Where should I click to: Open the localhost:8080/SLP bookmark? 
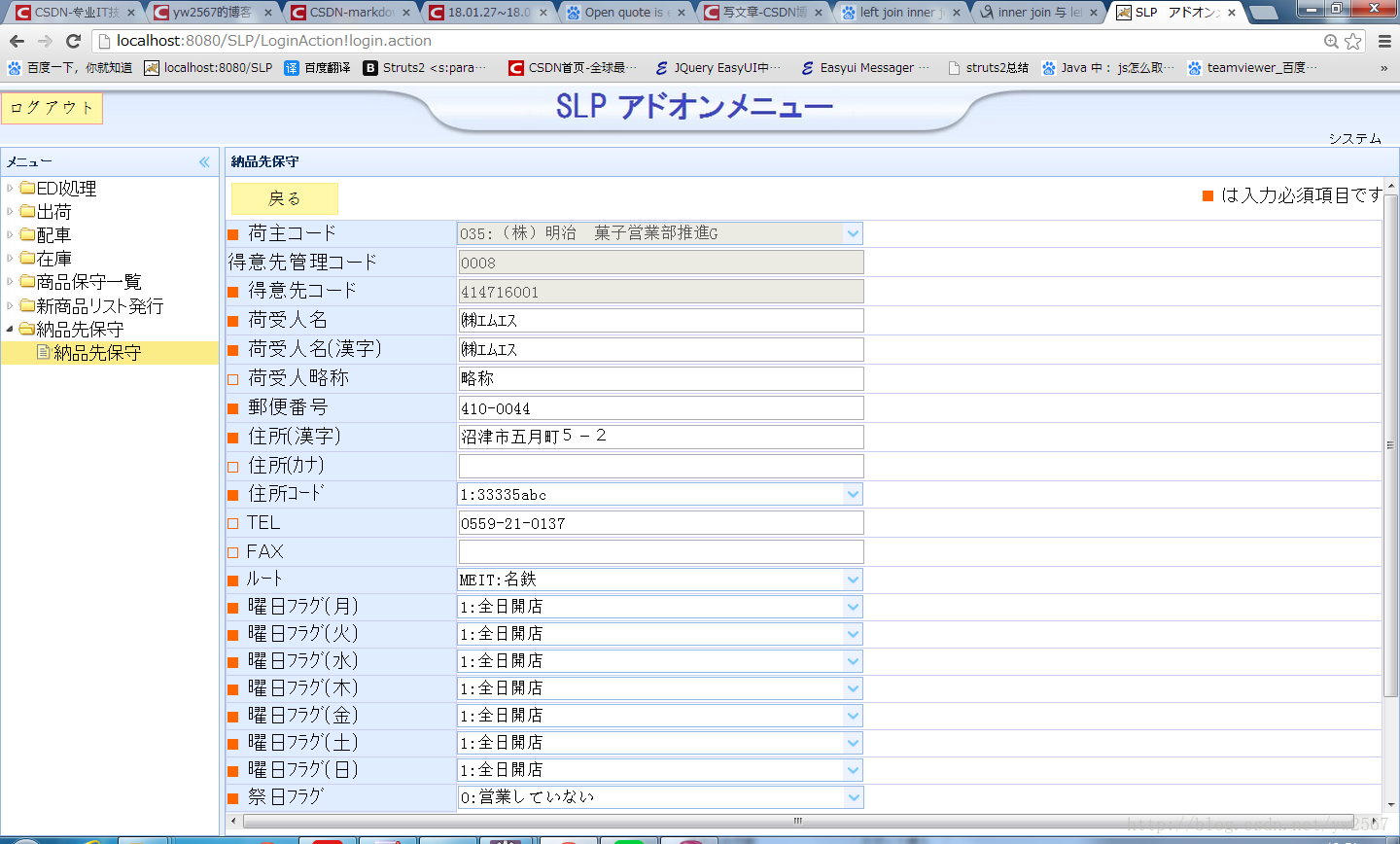click(208, 67)
